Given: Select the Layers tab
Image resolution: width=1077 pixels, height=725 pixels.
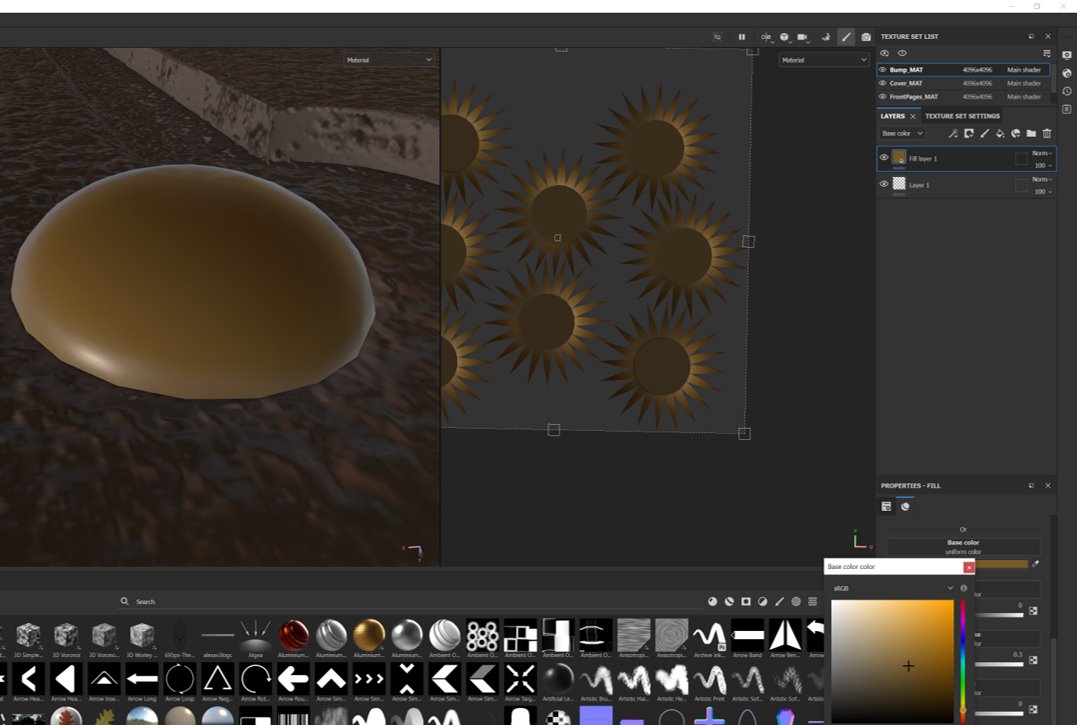Looking at the screenshot, I should [892, 116].
